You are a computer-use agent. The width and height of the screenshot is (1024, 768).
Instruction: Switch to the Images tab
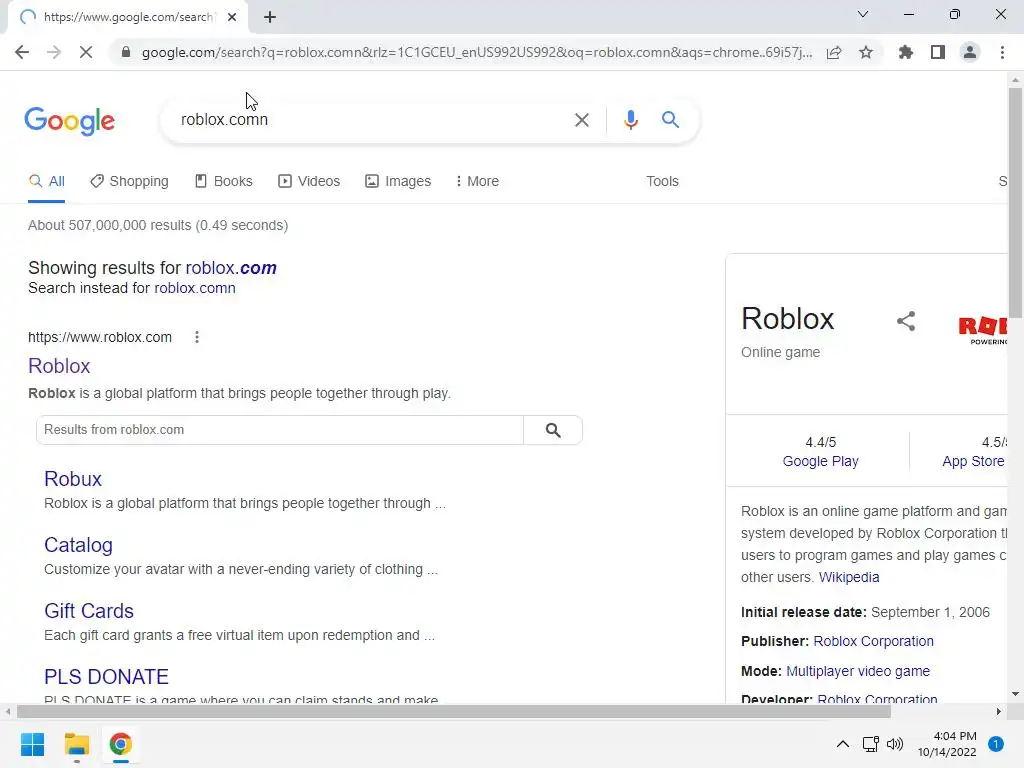coord(398,182)
